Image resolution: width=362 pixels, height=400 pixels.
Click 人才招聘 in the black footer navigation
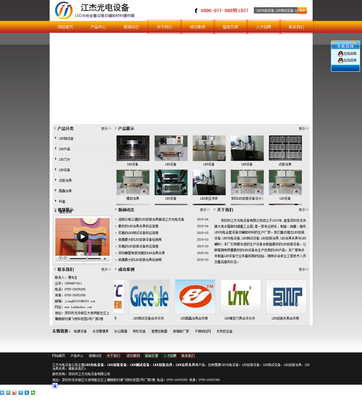click(169, 356)
